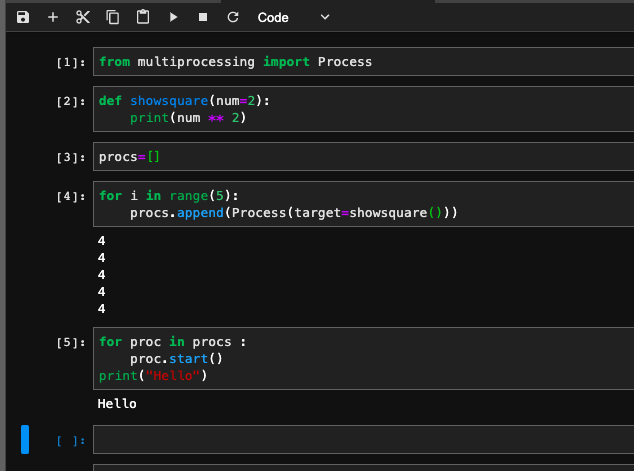The image size is (634, 471).
Task: Cut selected cell using the scissors icon
Action: (x=83, y=17)
